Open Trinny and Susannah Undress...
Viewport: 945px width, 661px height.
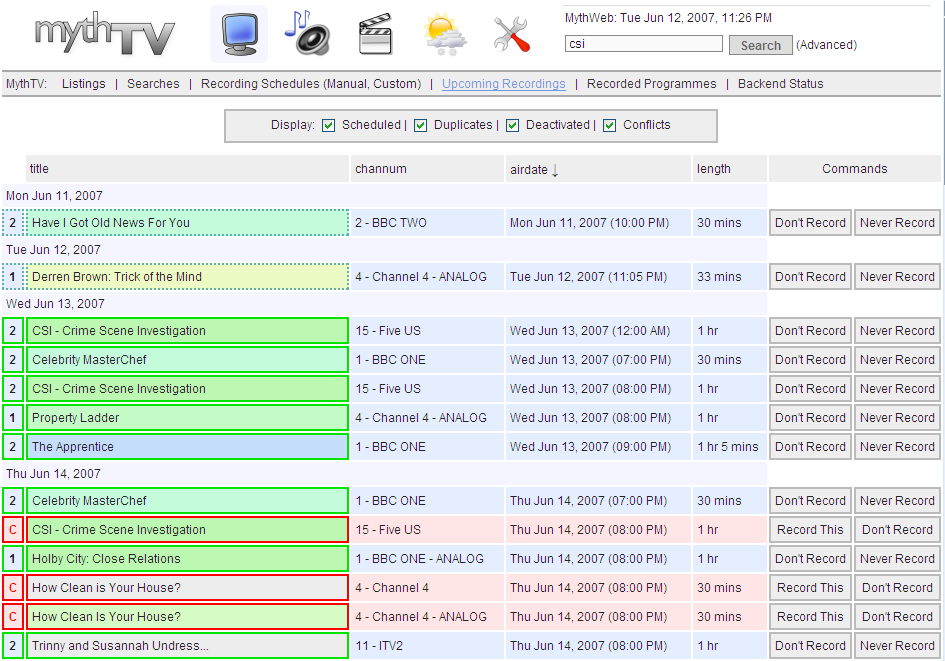click(x=187, y=645)
